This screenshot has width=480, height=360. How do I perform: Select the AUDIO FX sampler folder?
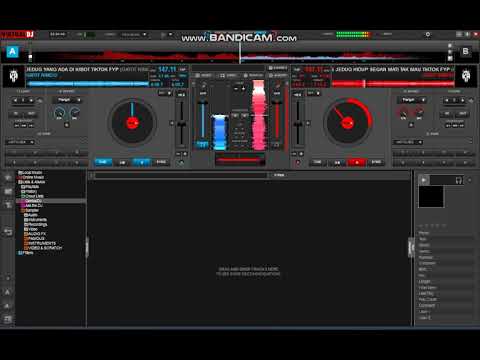(x=35, y=234)
